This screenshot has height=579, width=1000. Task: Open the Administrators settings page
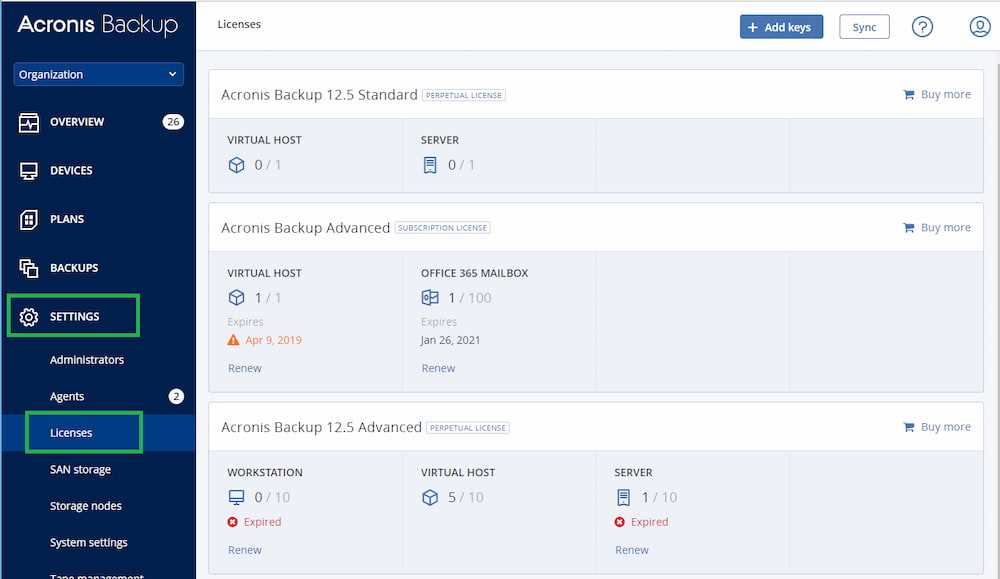(87, 360)
